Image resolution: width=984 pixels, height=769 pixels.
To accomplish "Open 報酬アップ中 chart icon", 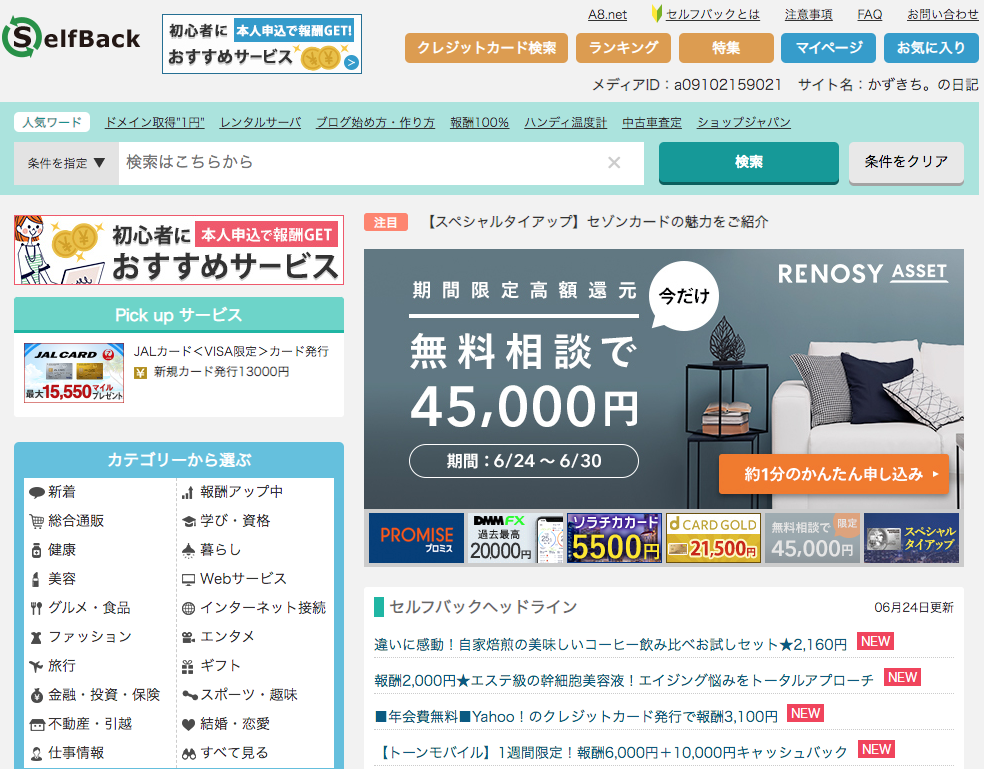I will [x=188, y=493].
